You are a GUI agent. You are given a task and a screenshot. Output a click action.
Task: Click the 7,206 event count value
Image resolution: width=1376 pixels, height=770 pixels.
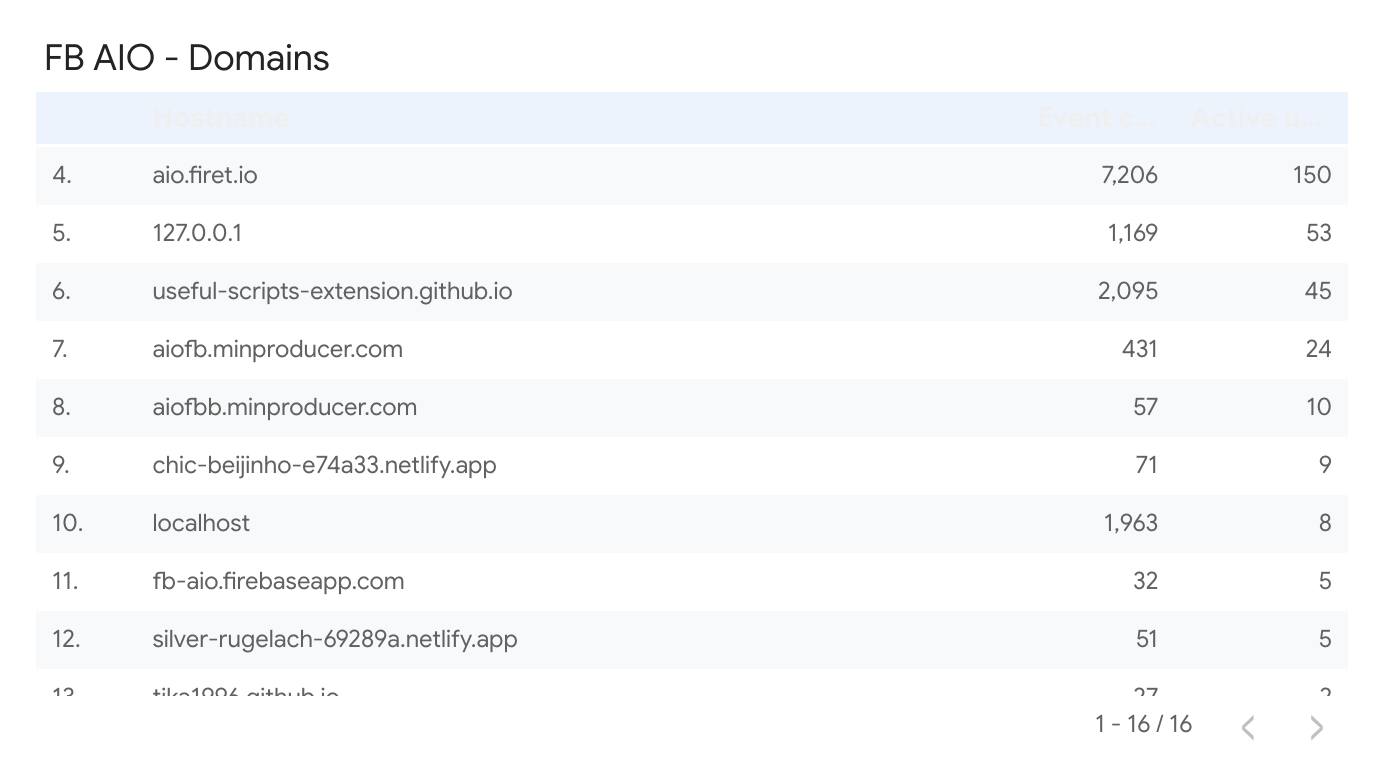(1129, 175)
